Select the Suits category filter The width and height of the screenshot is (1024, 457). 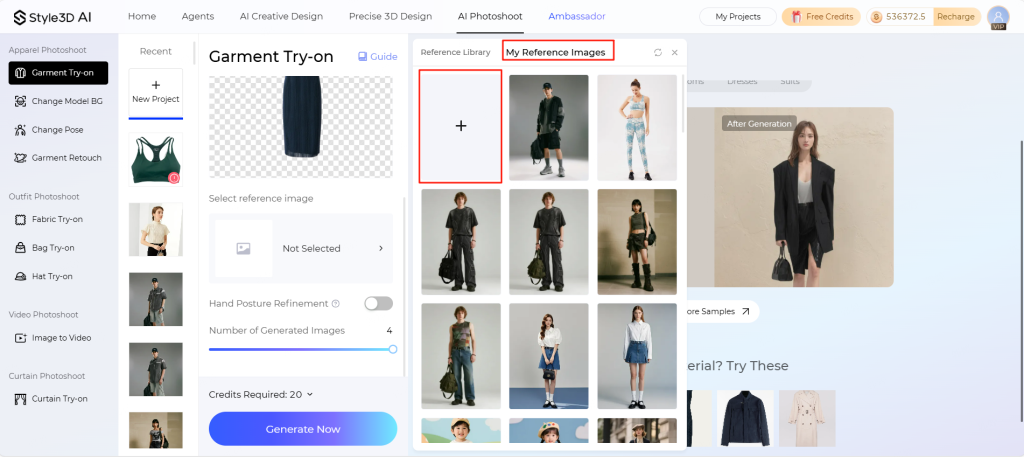(x=790, y=82)
